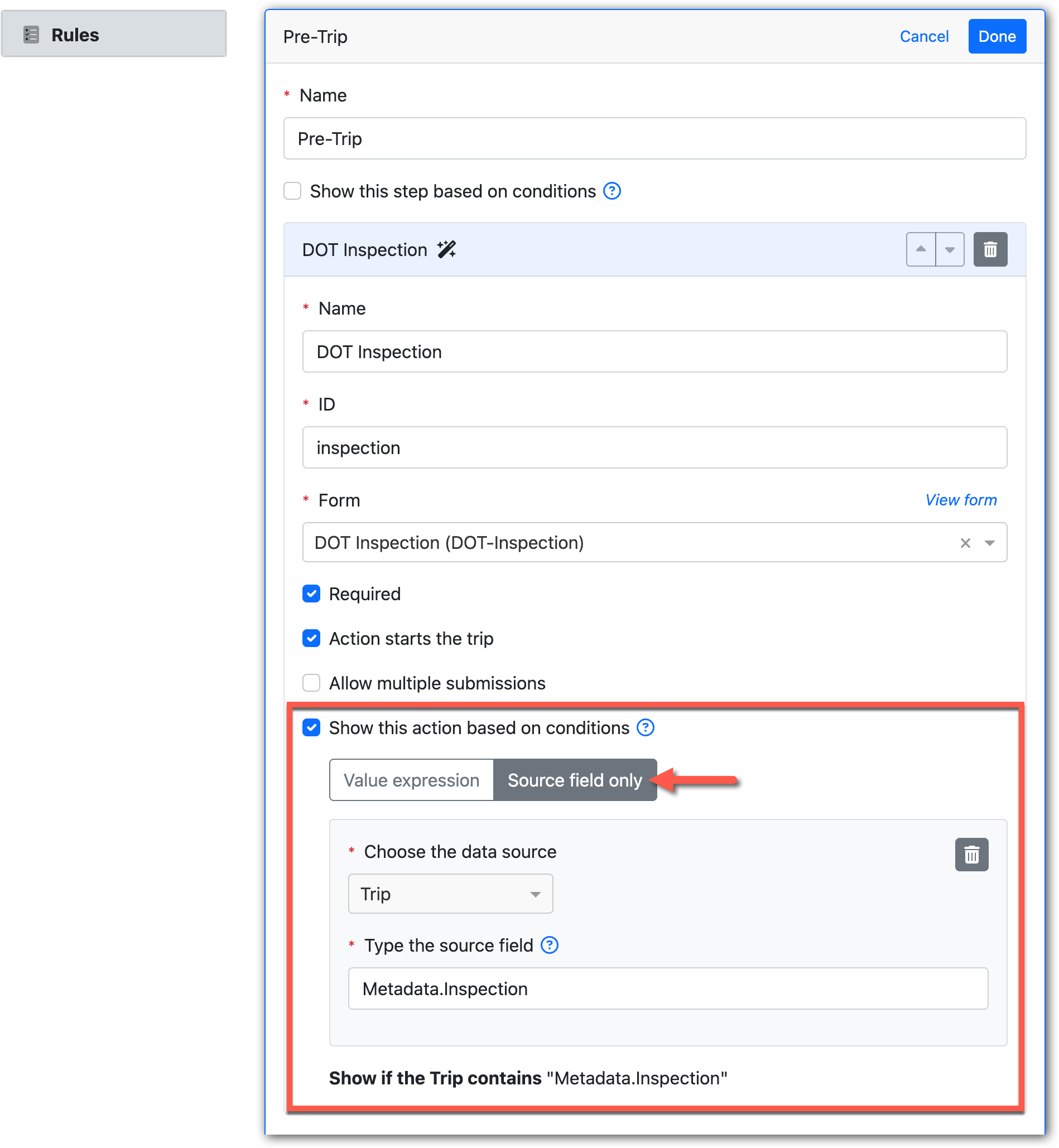This screenshot has width=1059, height=1148.
Task: Click help icon beside Type the source field
Action: point(549,945)
